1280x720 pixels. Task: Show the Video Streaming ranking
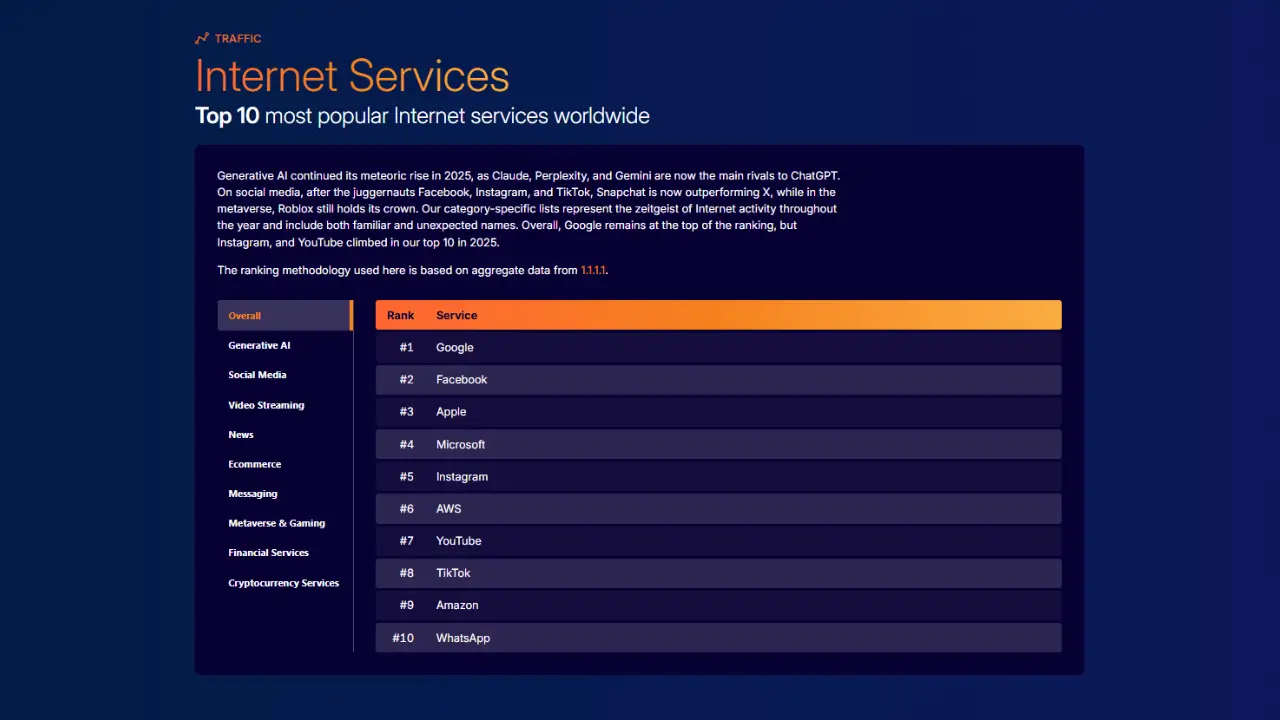coord(266,405)
